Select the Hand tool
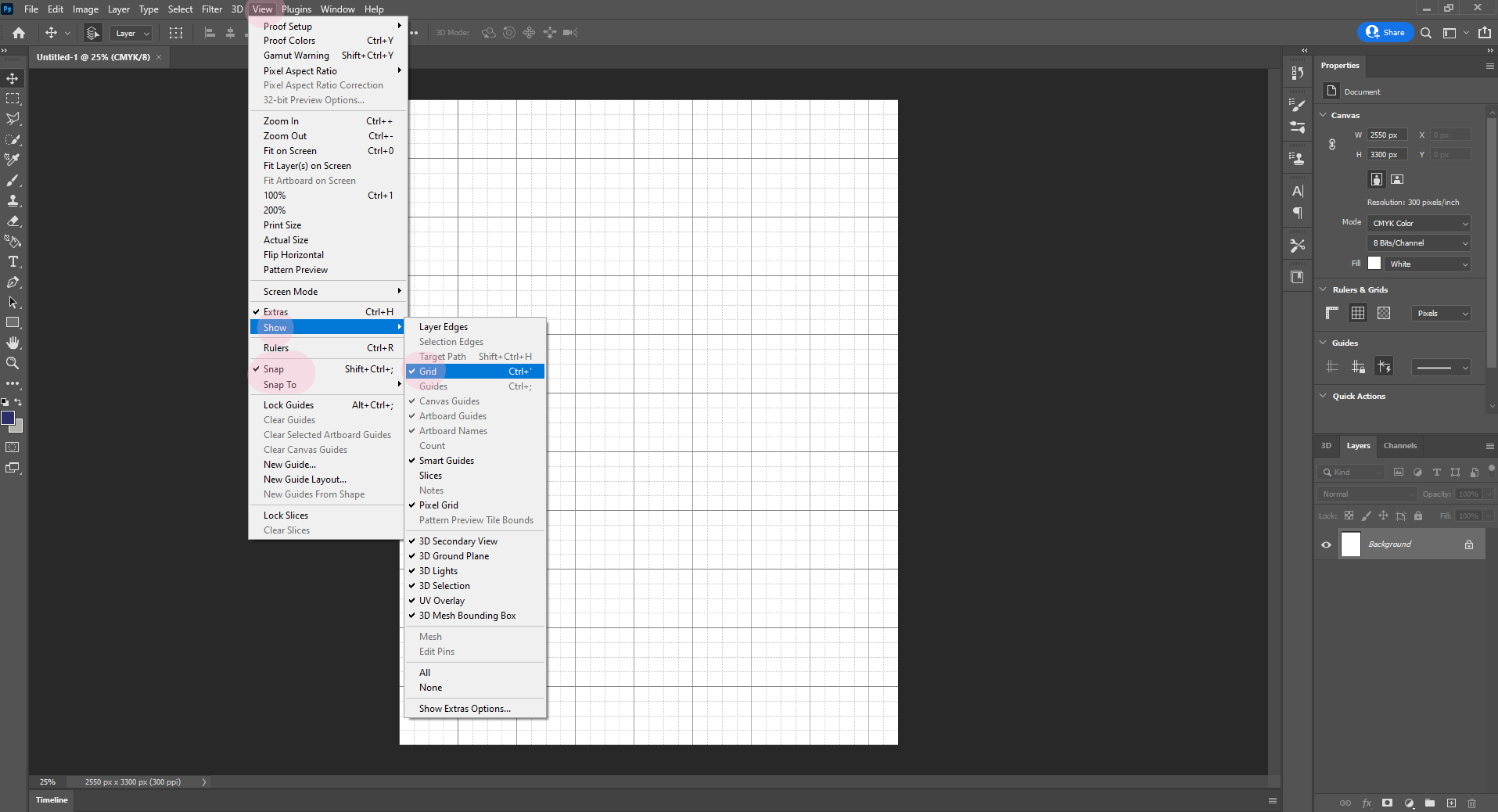The image size is (1498, 812). [13, 342]
